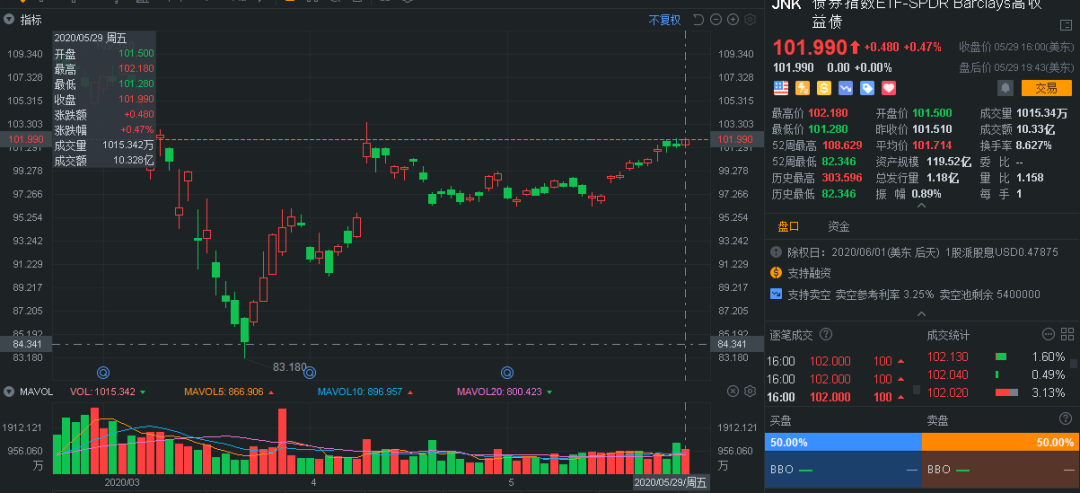Collapse the MAVOL indicator panel arrow

coord(10,392)
